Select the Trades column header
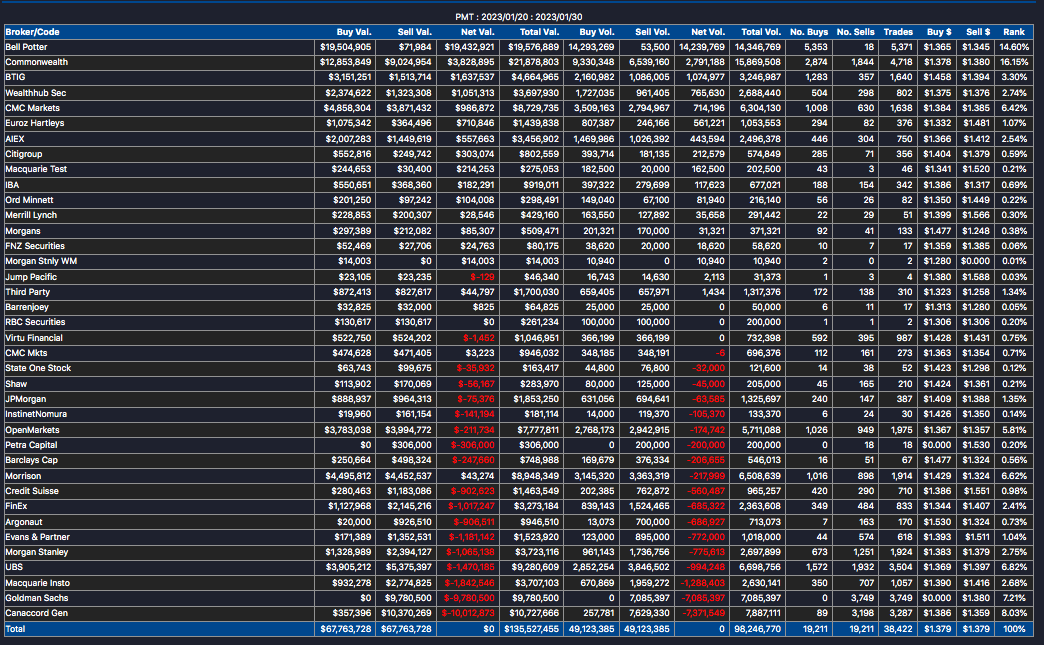The image size is (1044, 645). coord(898,32)
